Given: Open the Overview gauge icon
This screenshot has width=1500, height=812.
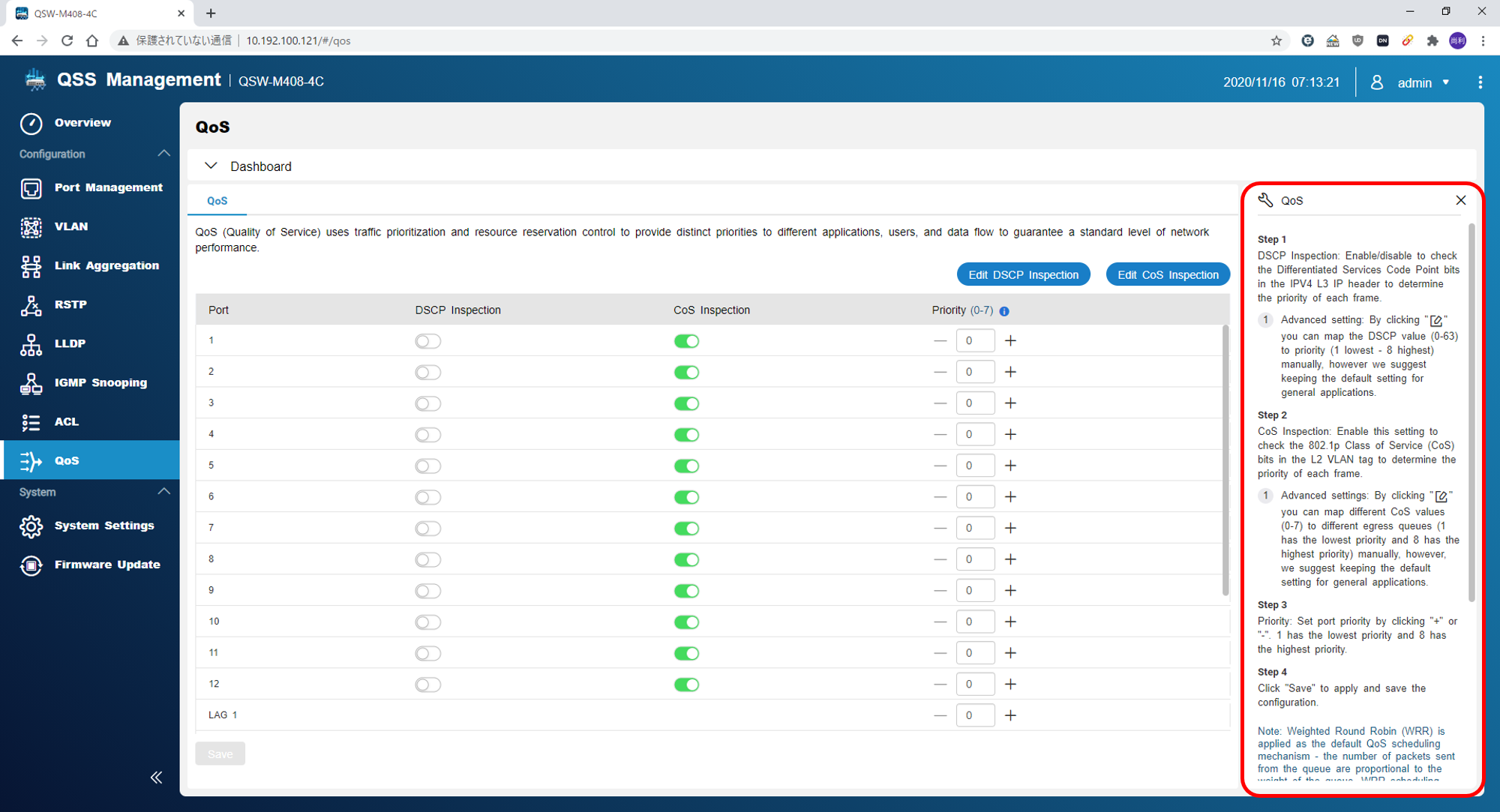Looking at the screenshot, I should coord(31,123).
